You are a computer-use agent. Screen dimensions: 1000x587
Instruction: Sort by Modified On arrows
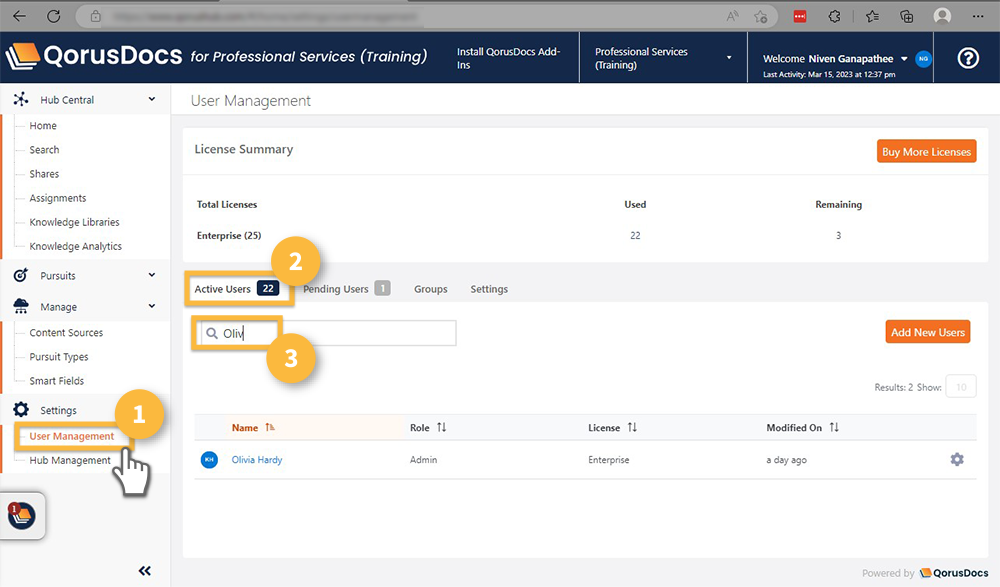point(834,427)
